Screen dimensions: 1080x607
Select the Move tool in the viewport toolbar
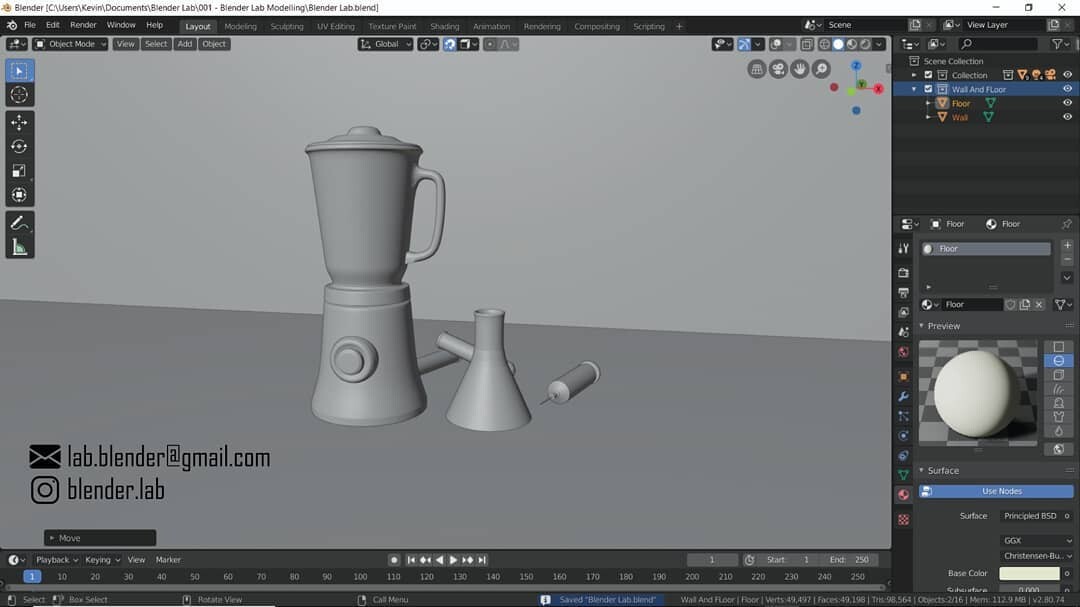(19, 120)
